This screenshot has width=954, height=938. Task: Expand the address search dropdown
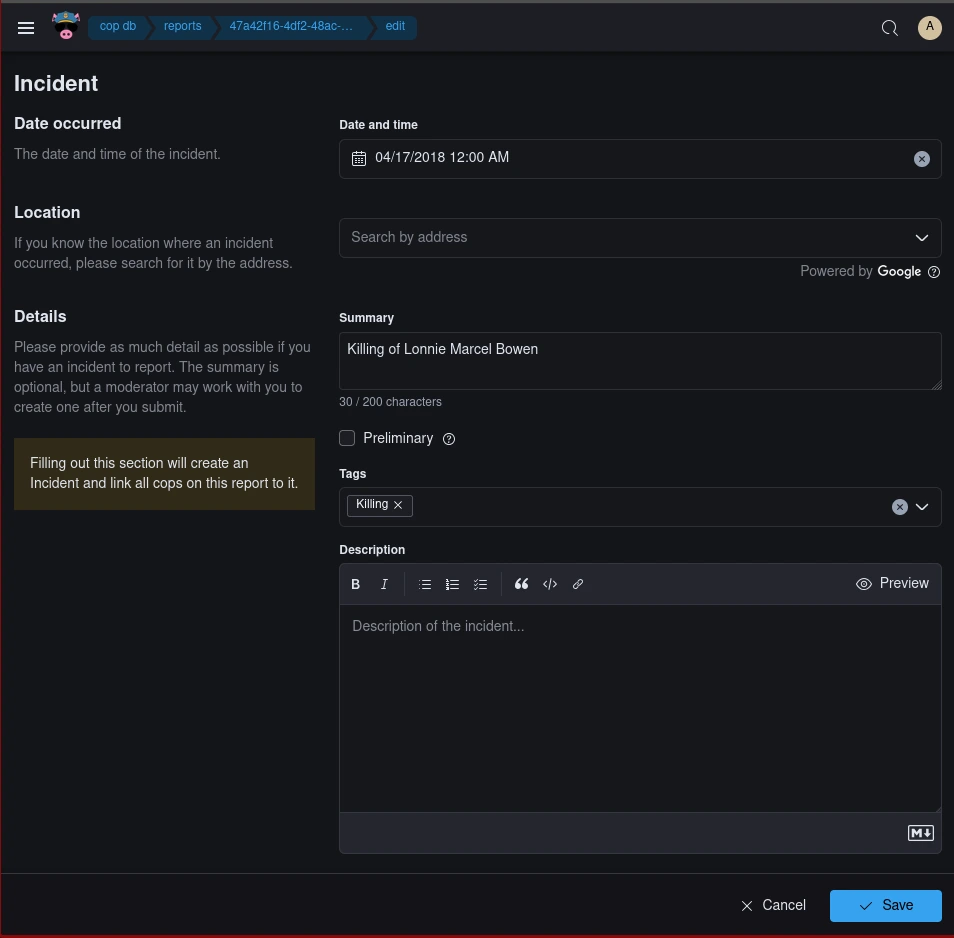pyautogui.click(x=922, y=238)
